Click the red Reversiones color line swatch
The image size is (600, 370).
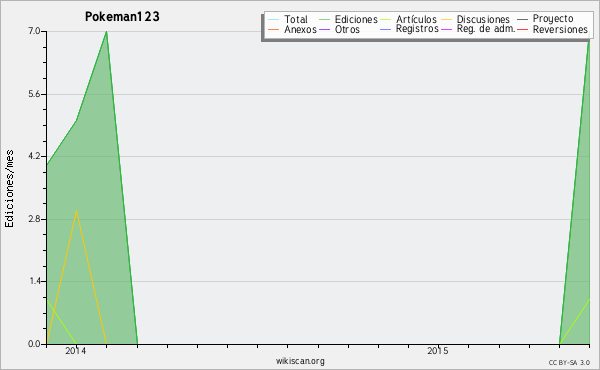(523, 29)
